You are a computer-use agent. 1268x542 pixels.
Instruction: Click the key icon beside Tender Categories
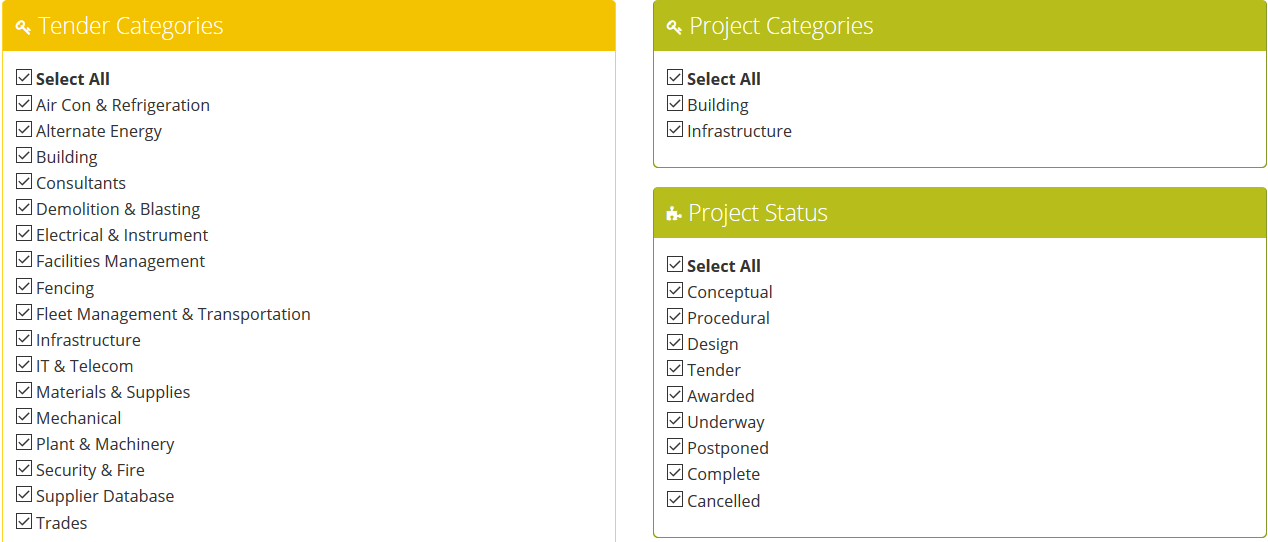click(x=23, y=27)
